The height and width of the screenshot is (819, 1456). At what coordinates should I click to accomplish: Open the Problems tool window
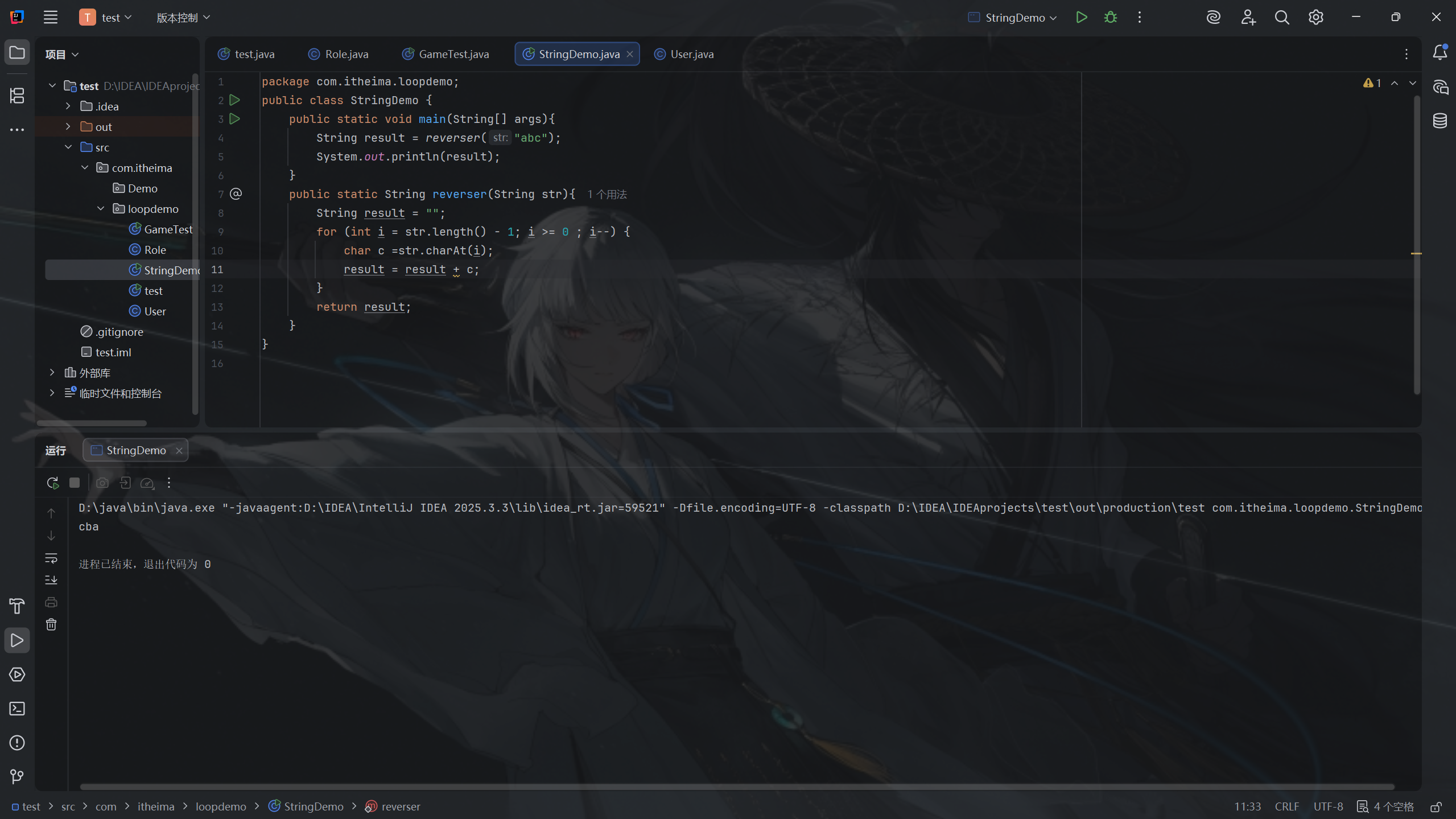[x=17, y=743]
